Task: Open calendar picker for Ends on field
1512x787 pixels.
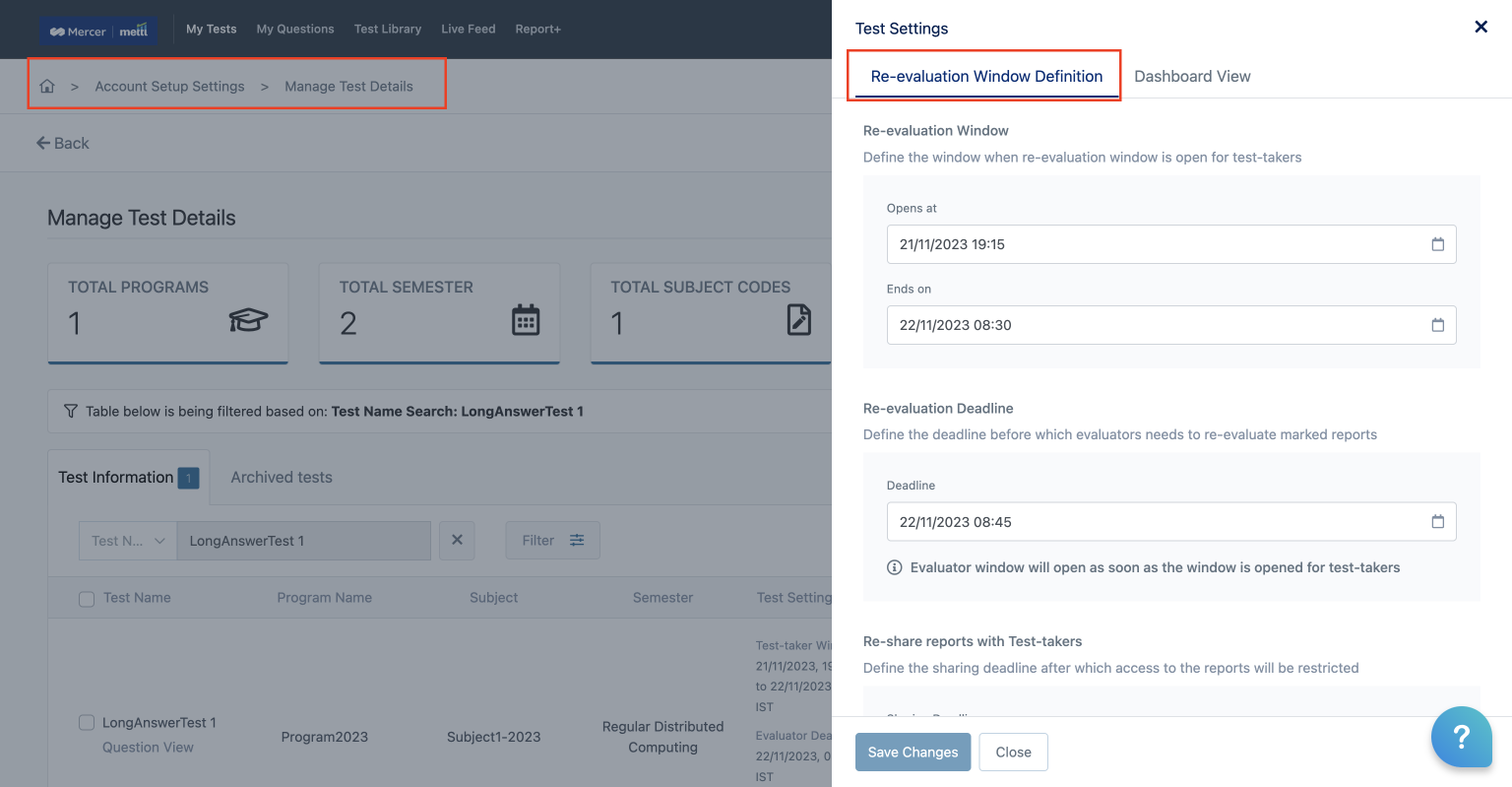Action: 1437,325
